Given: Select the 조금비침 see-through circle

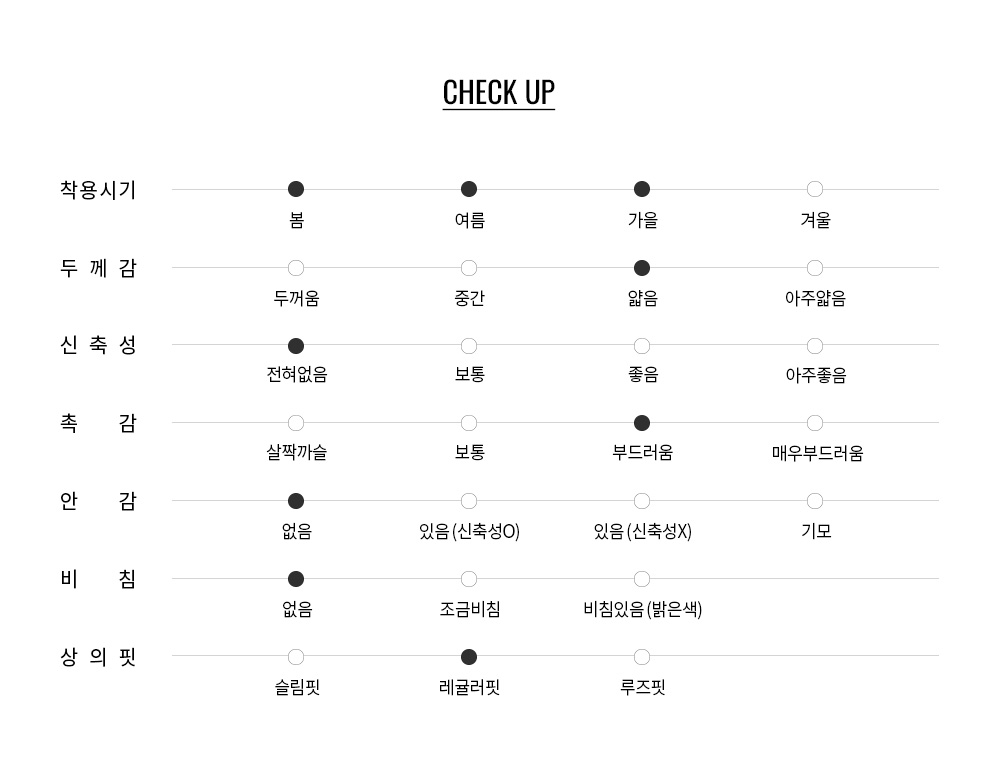Looking at the screenshot, I should pyautogui.click(x=469, y=579).
